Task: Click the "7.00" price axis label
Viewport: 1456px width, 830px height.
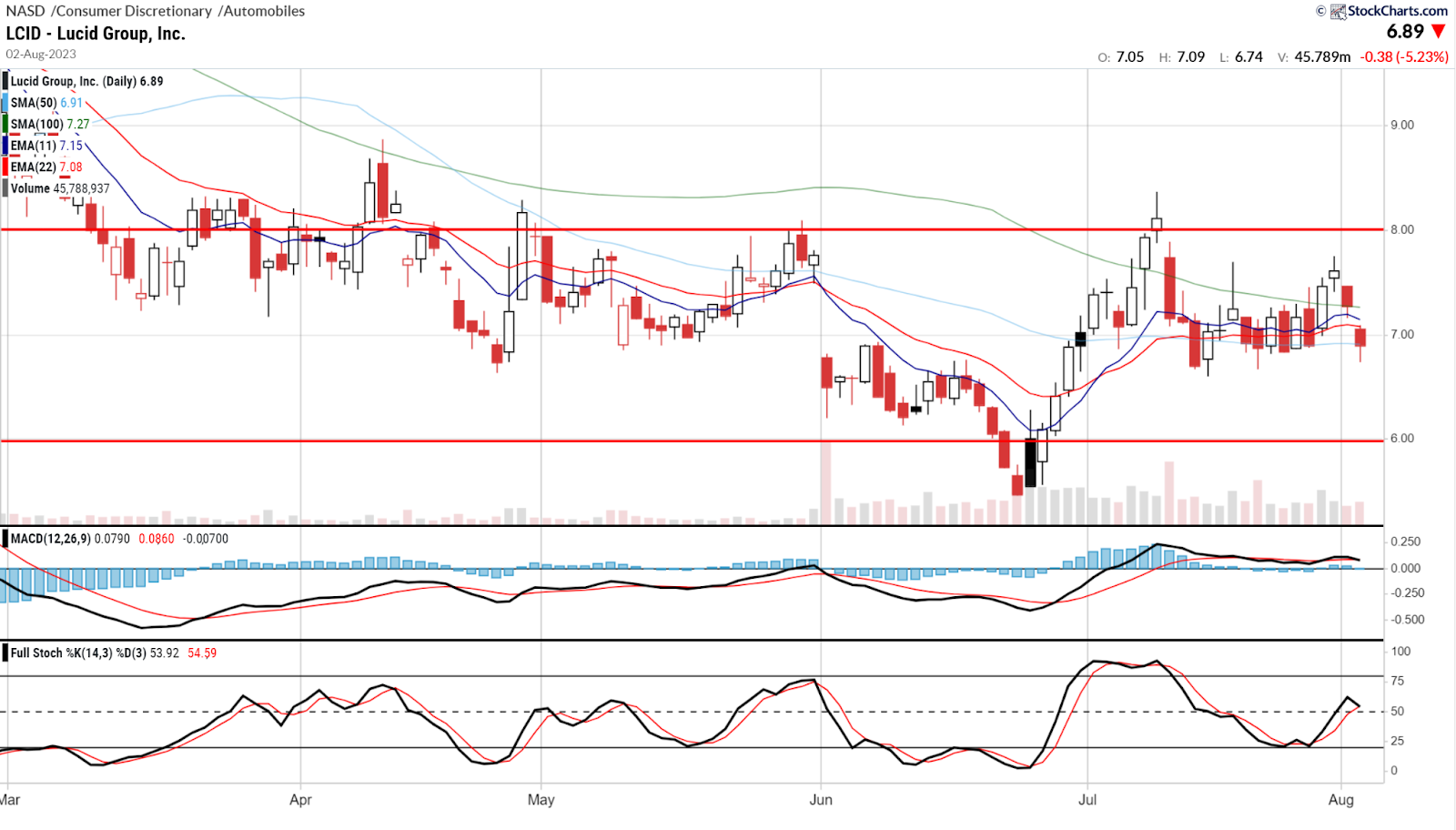Action: [1402, 334]
